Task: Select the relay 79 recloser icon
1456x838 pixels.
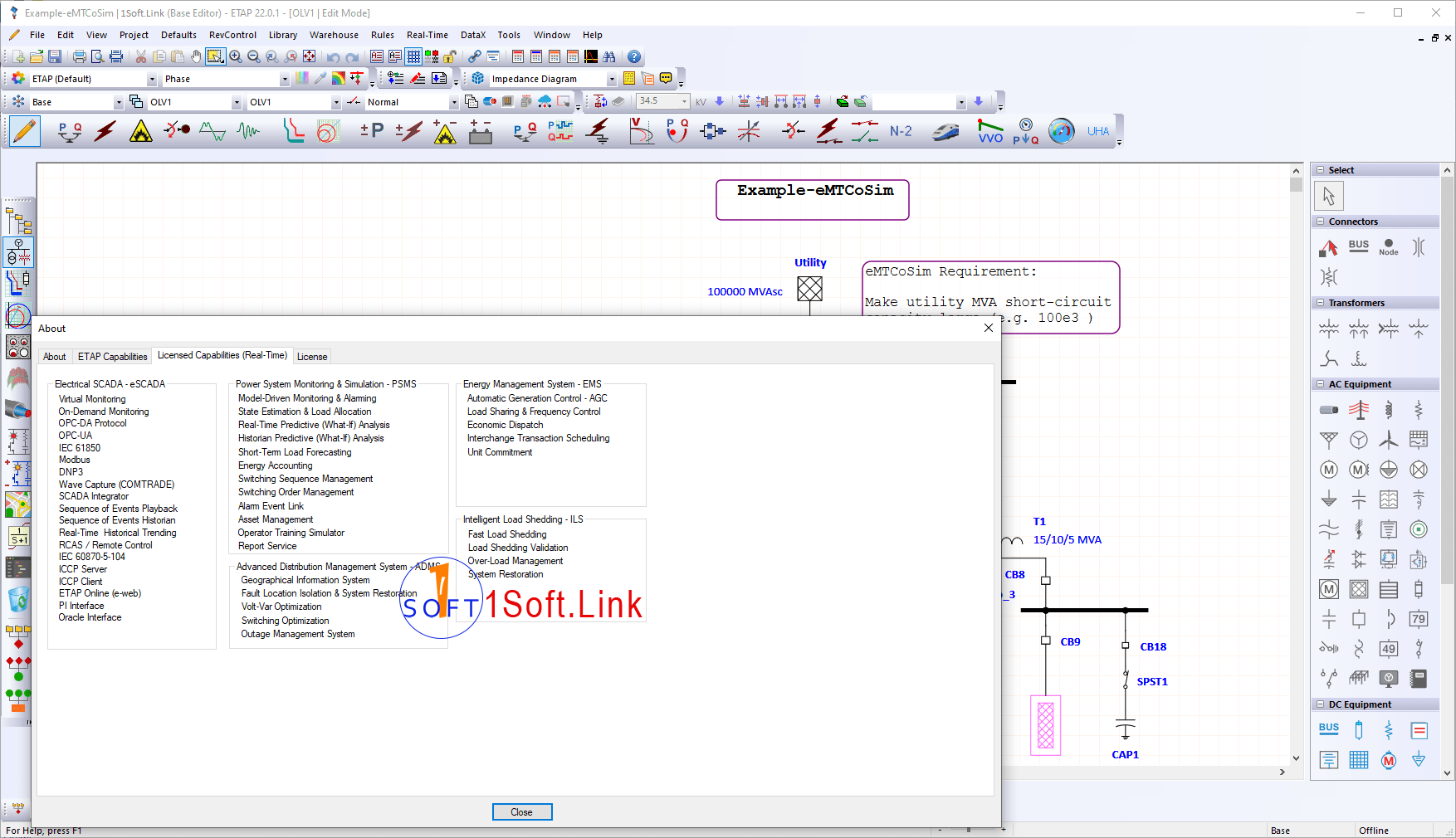Action: point(1419,619)
